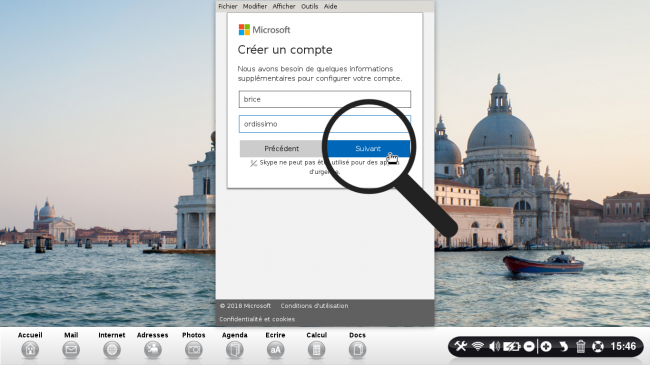This screenshot has height=365, width=650.
Task: Open the Accueil home icon
Action: coord(30,350)
